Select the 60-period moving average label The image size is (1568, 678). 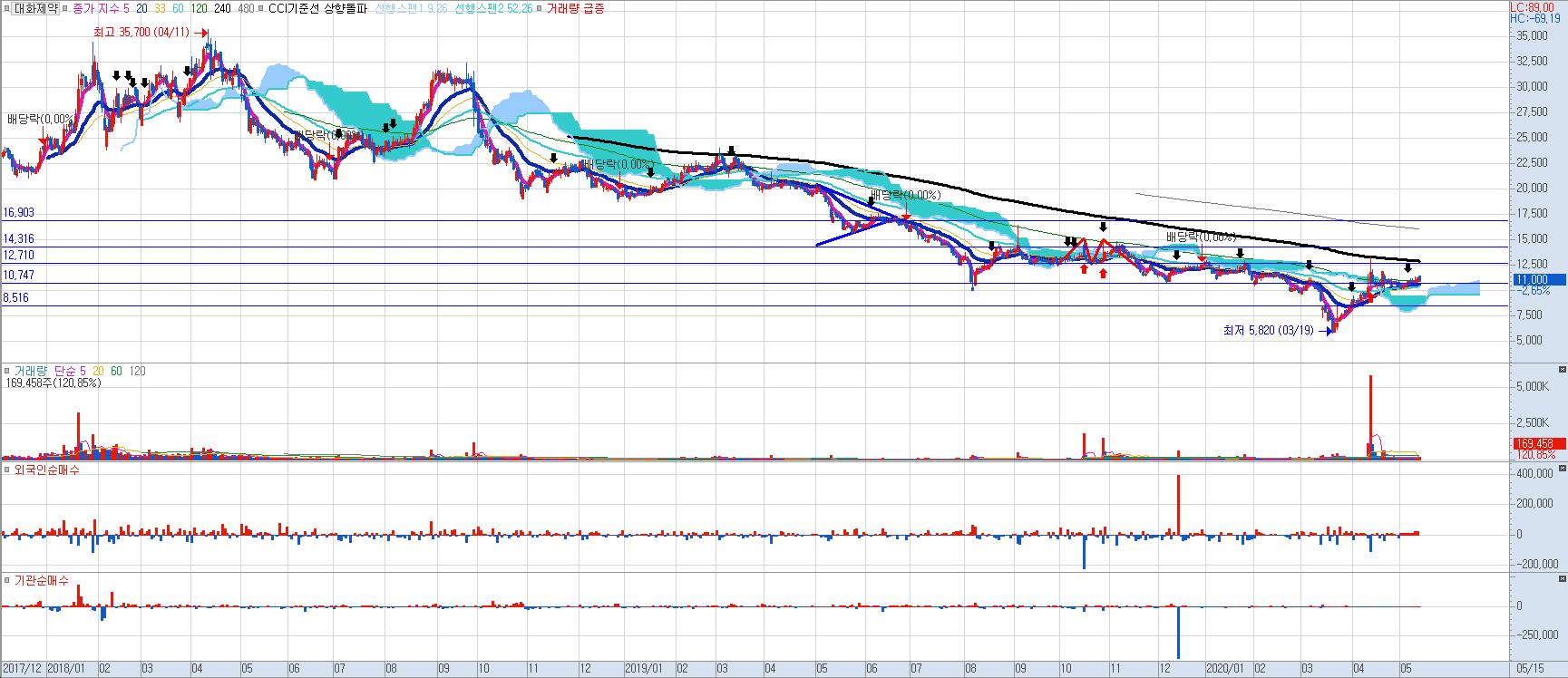pos(177,8)
